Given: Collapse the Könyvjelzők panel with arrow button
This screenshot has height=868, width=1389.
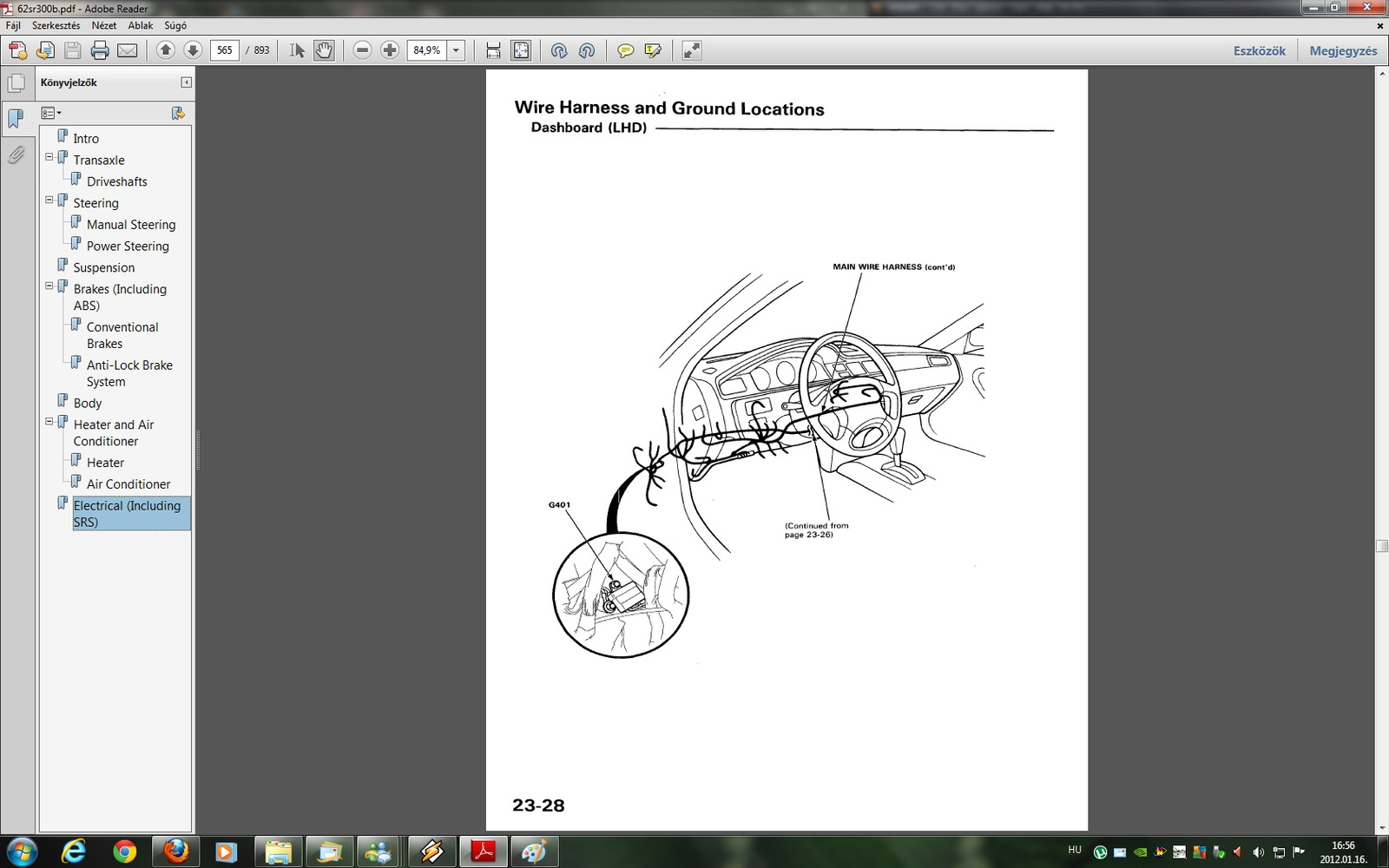Looking at the screenshot, I should coord(186,82).
